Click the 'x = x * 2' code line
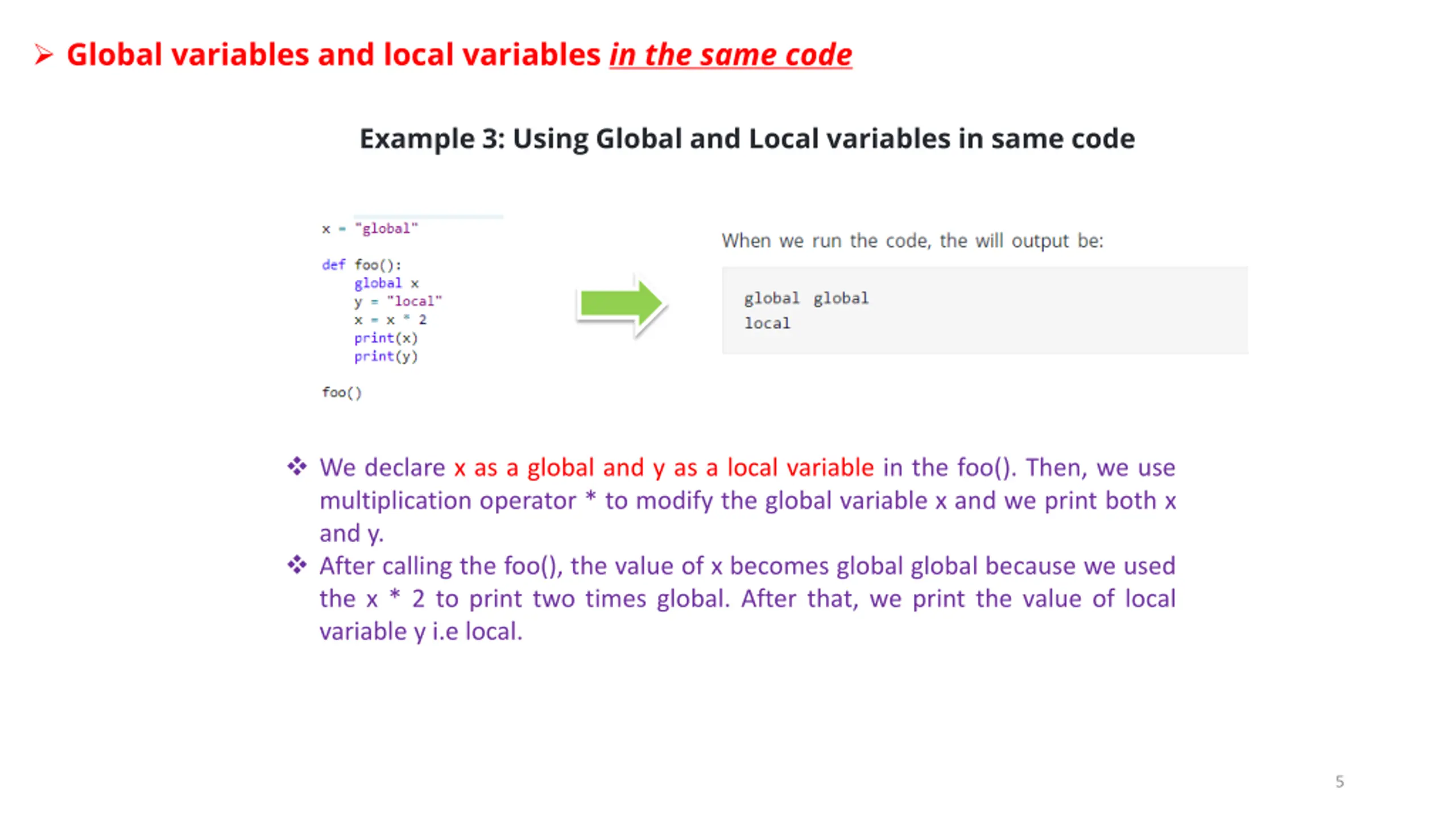The image size is (1456, 819). pos(390,320)
